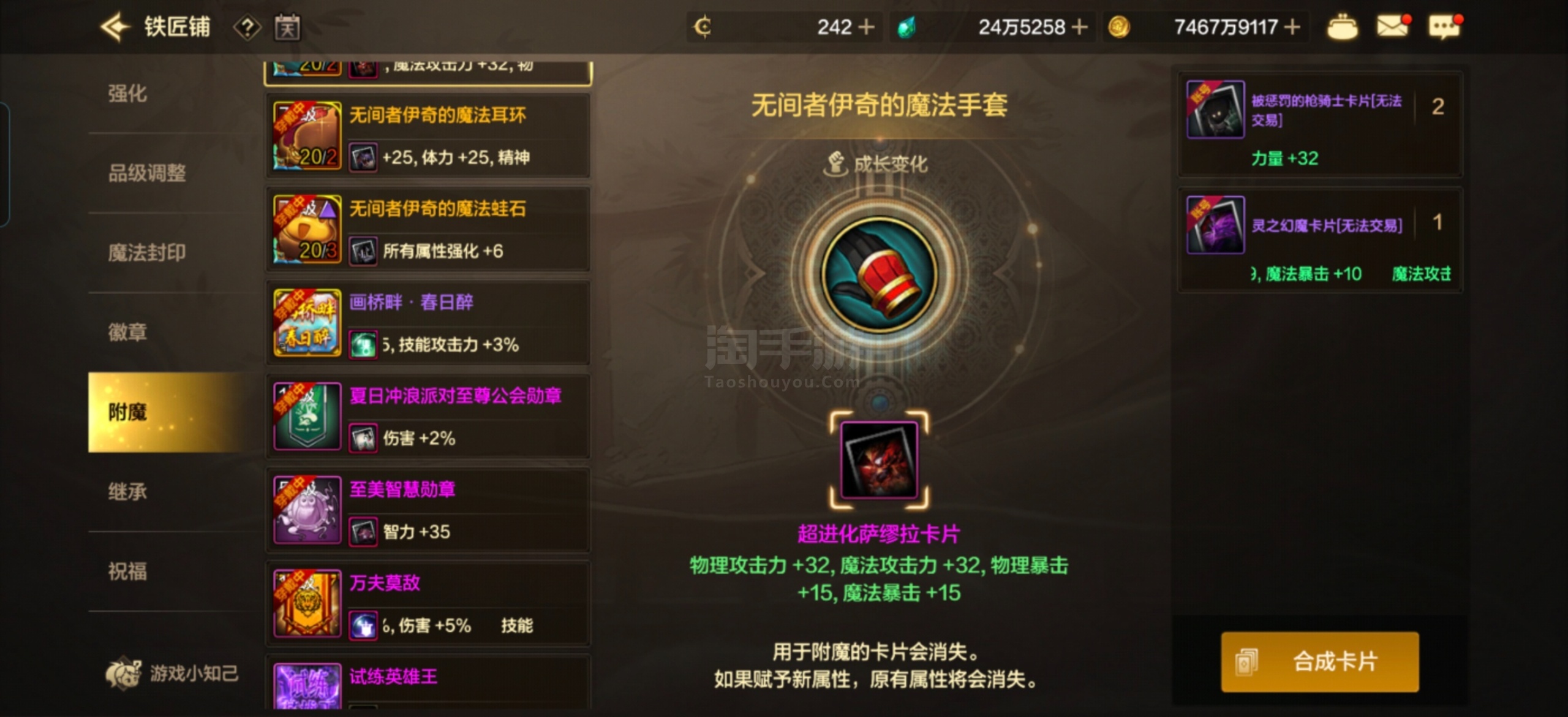Select 夏日冲浪派对至尊公会勋章 item

point(428,417)
